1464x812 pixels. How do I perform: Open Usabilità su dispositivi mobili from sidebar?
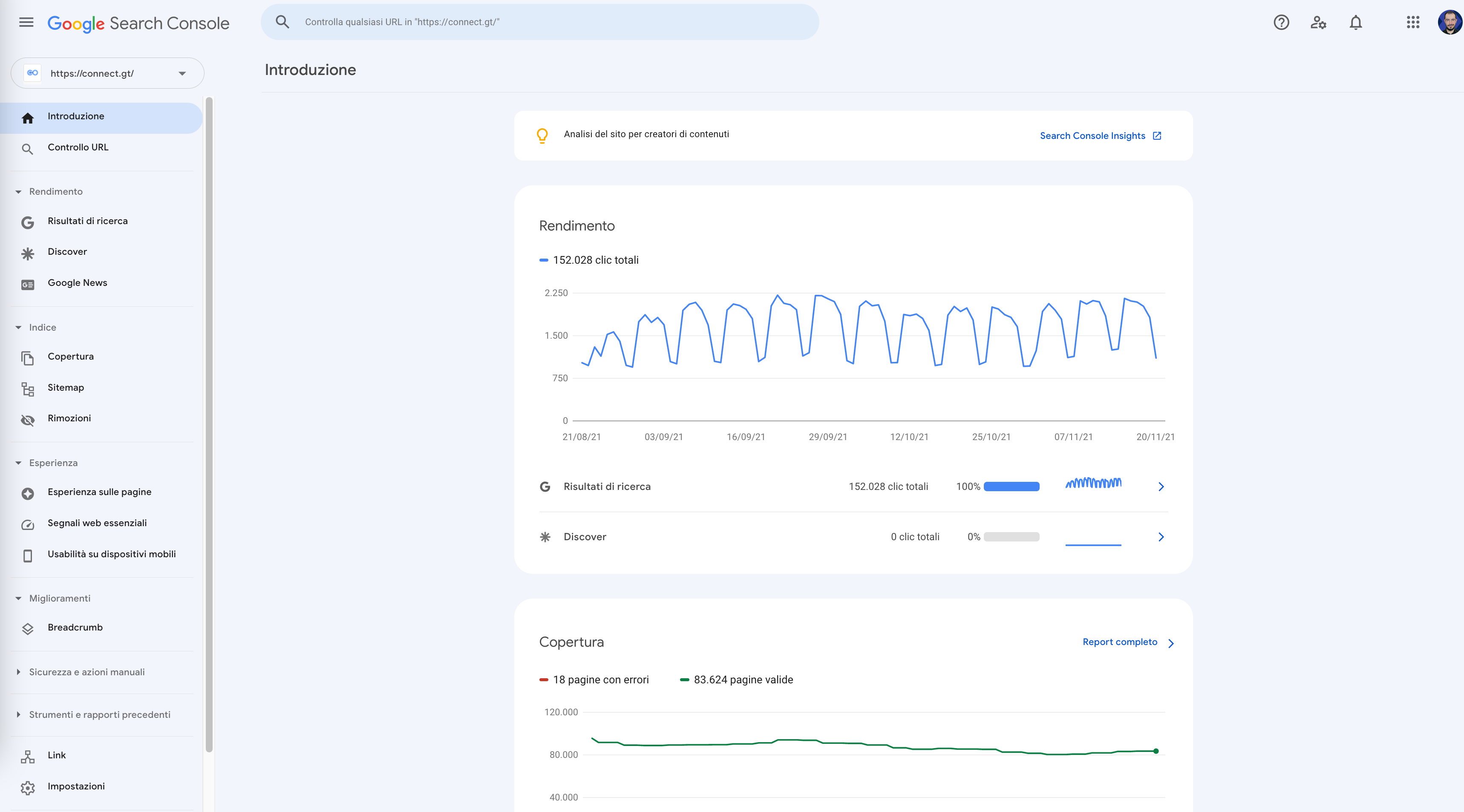pos(101,555)
